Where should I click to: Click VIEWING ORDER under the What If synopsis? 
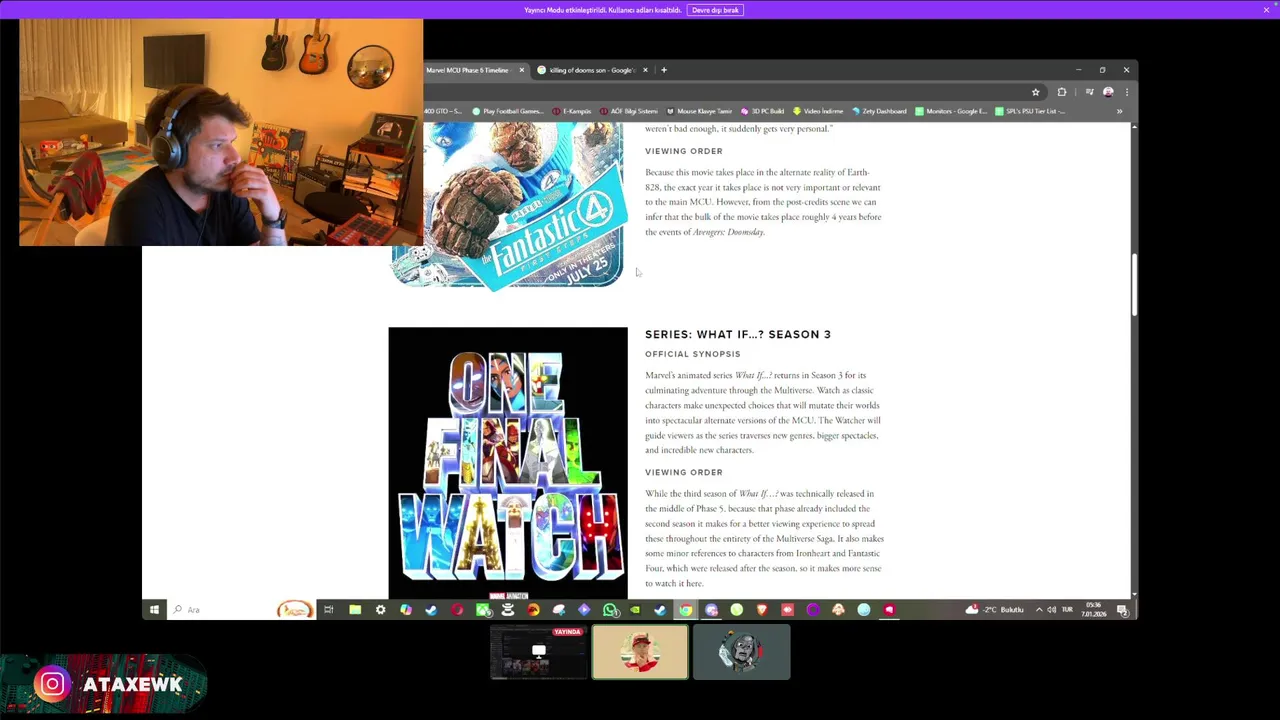684,472
